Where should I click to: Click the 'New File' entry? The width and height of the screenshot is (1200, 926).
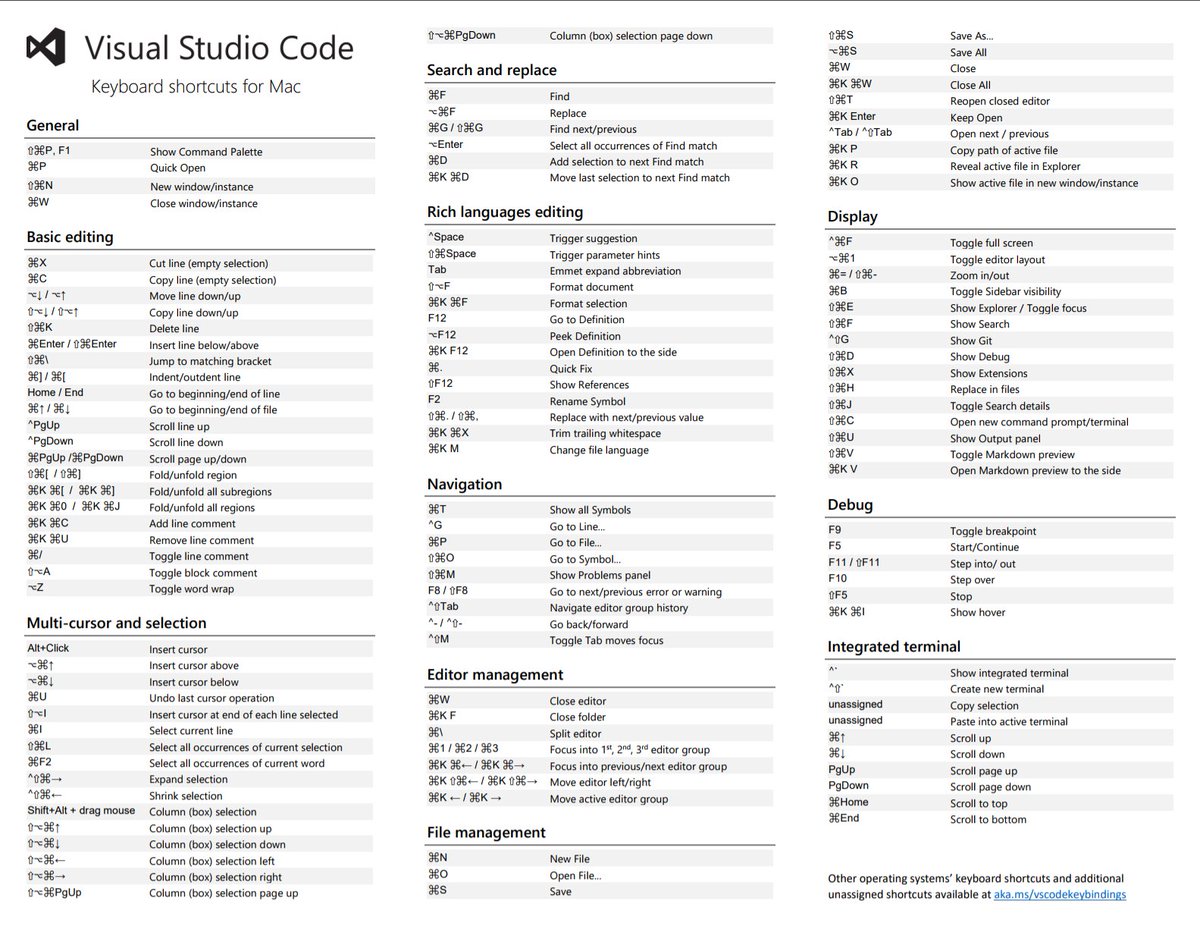[x=570, y=859]
